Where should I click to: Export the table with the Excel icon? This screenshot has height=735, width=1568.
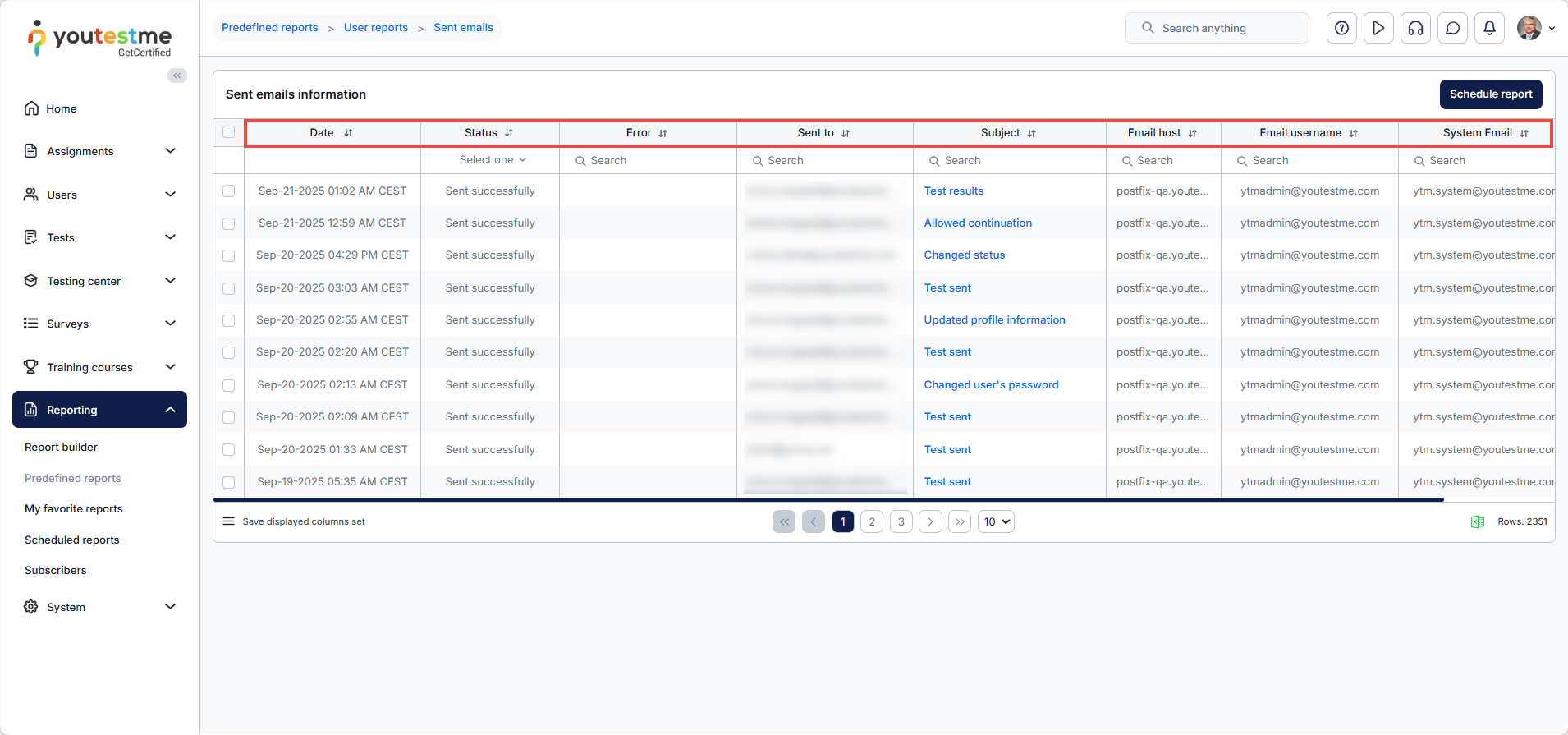point(1477,521)
